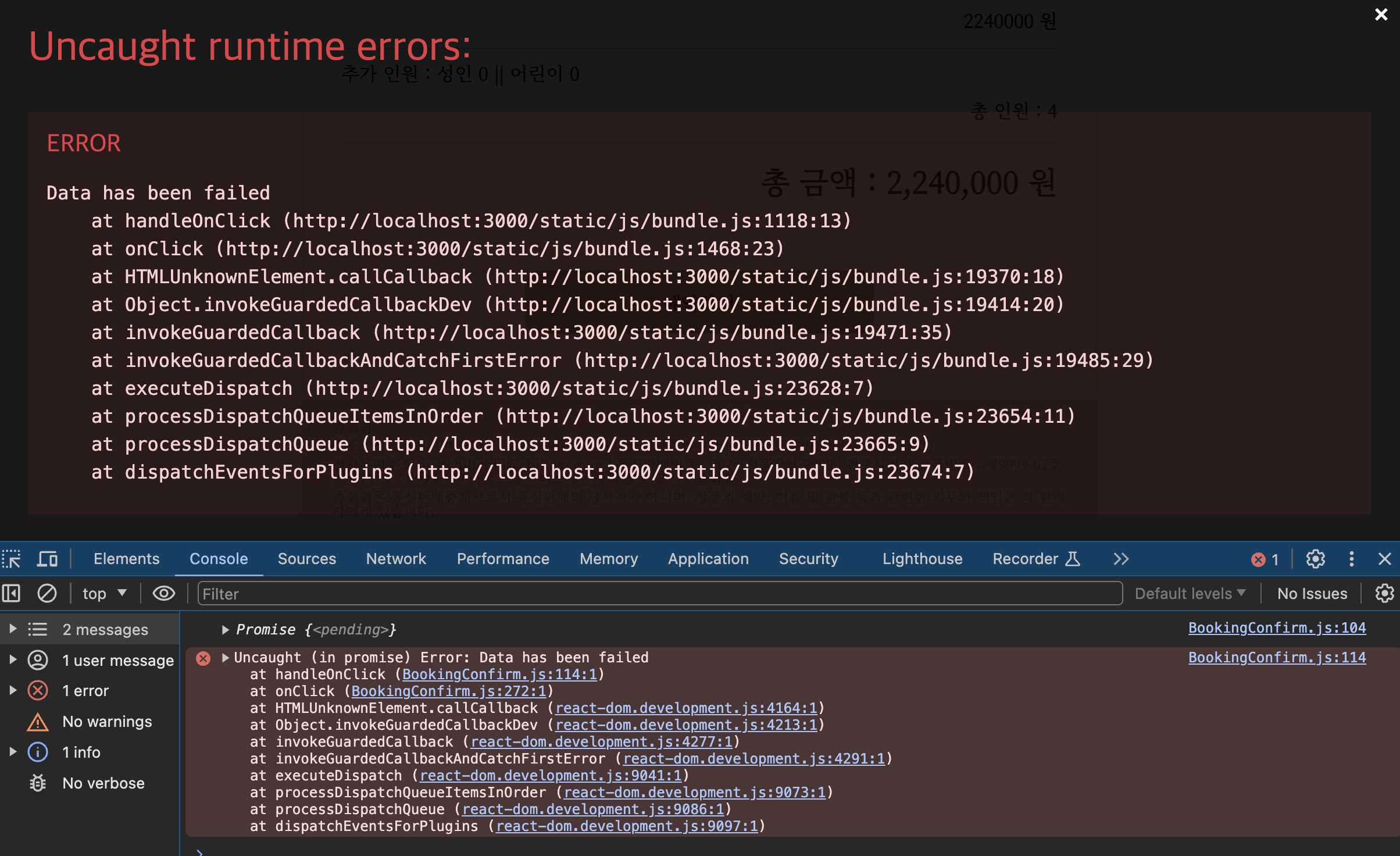The image size is (1400, 856).
Task: Click the live expression eye icon
Action: pyautogui.click(x=163, y=593)
